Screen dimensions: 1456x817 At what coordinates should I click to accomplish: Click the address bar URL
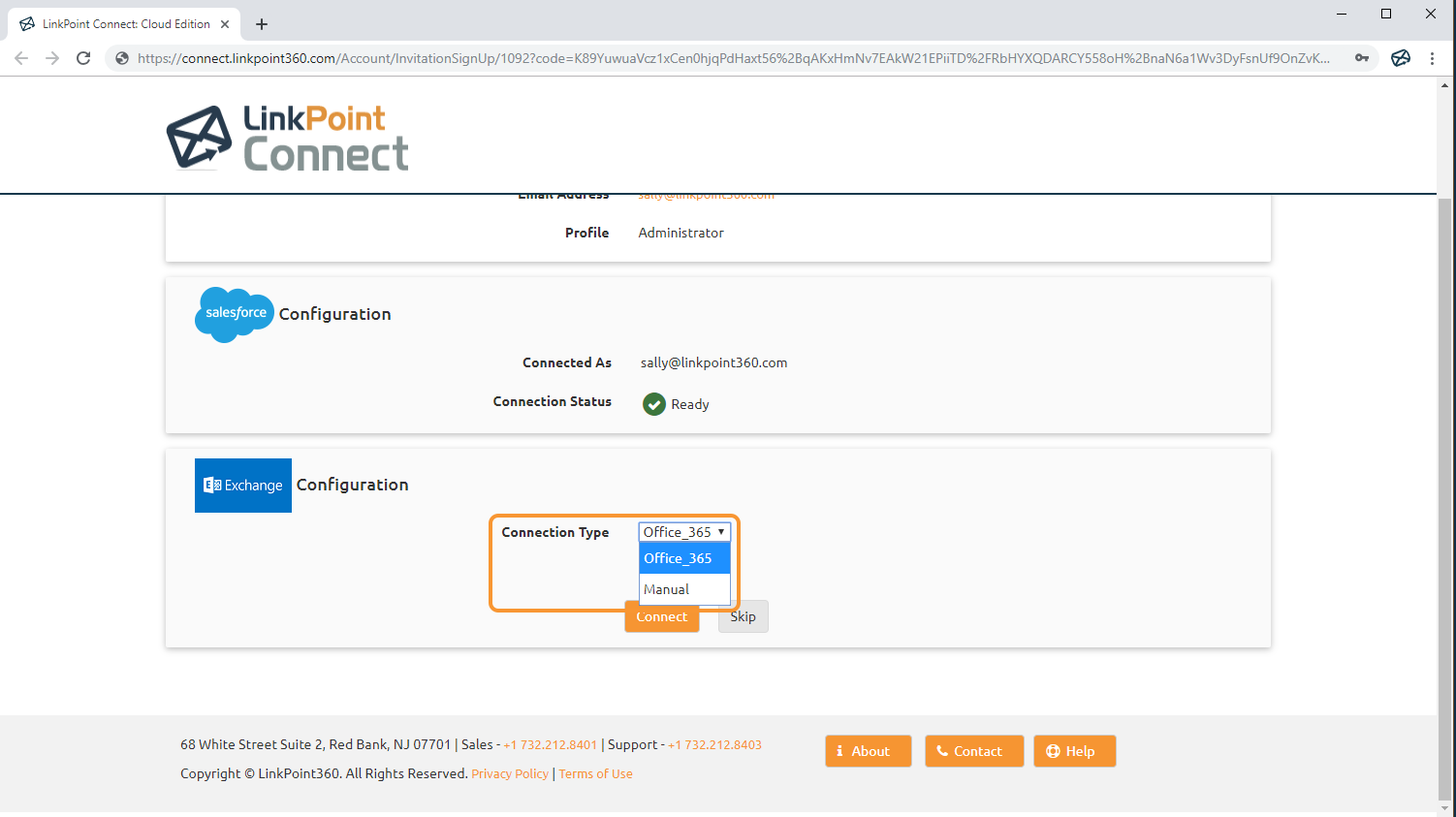point(733,58)
